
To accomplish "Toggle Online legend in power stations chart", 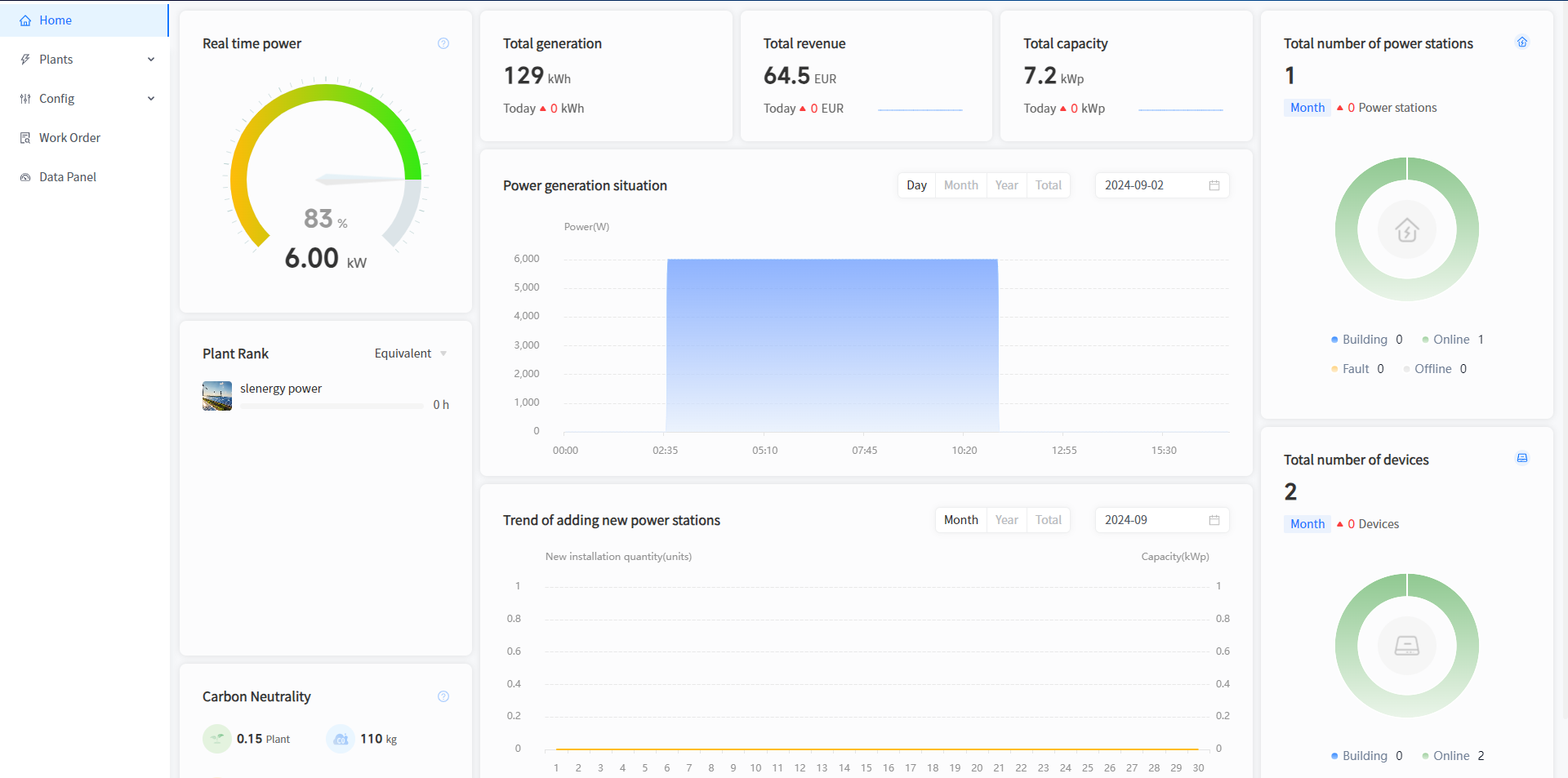I will pyautogui.click(x=1450, y=340).
